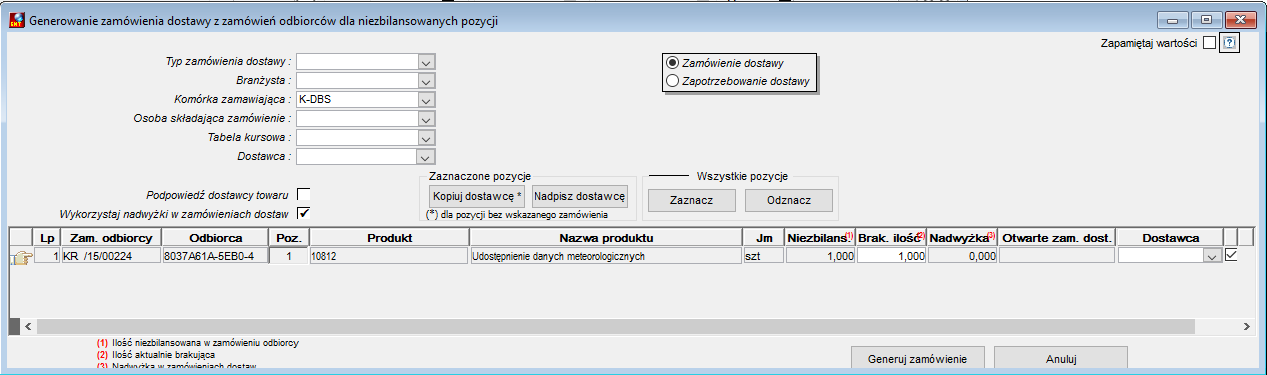Click the Nadpisz dostawcę button
The height and width of the screenshot is (375, 1267).
point(580,196)
